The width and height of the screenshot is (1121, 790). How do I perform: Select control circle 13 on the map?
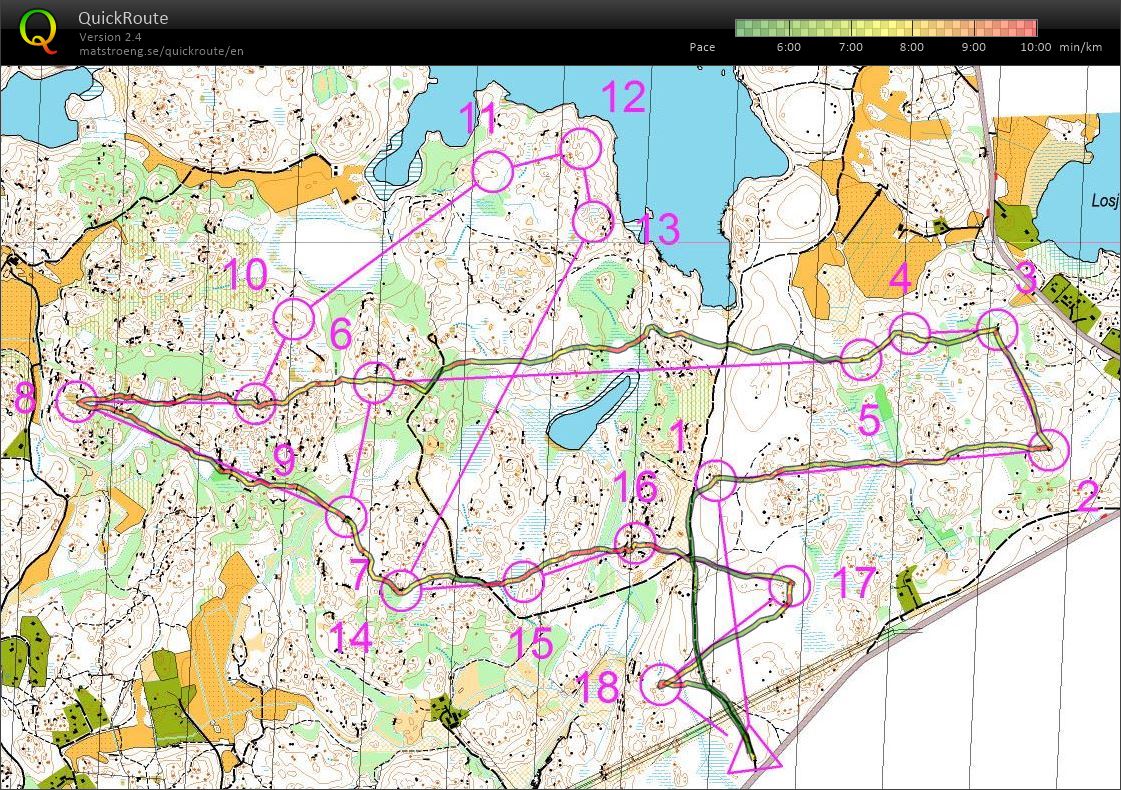tap(593, 222)
